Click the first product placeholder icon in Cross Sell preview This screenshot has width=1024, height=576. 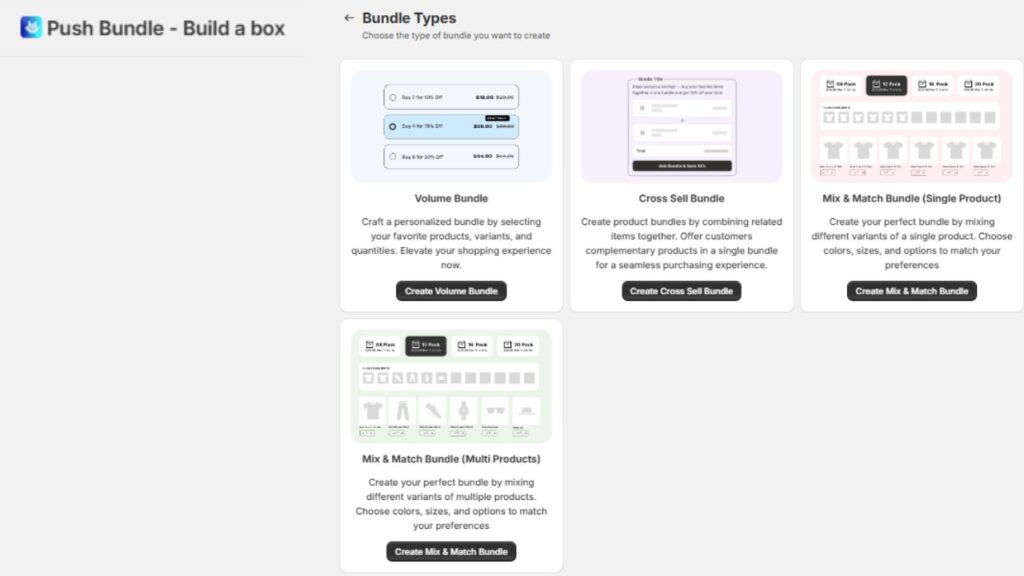642,107
